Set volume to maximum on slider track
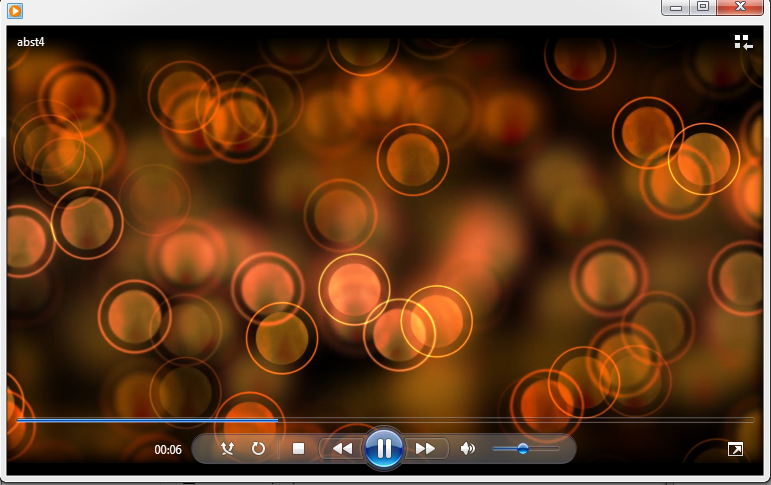The width and height of the screenshot is (771, 485). pyautogui.click(x=558, y=449)
